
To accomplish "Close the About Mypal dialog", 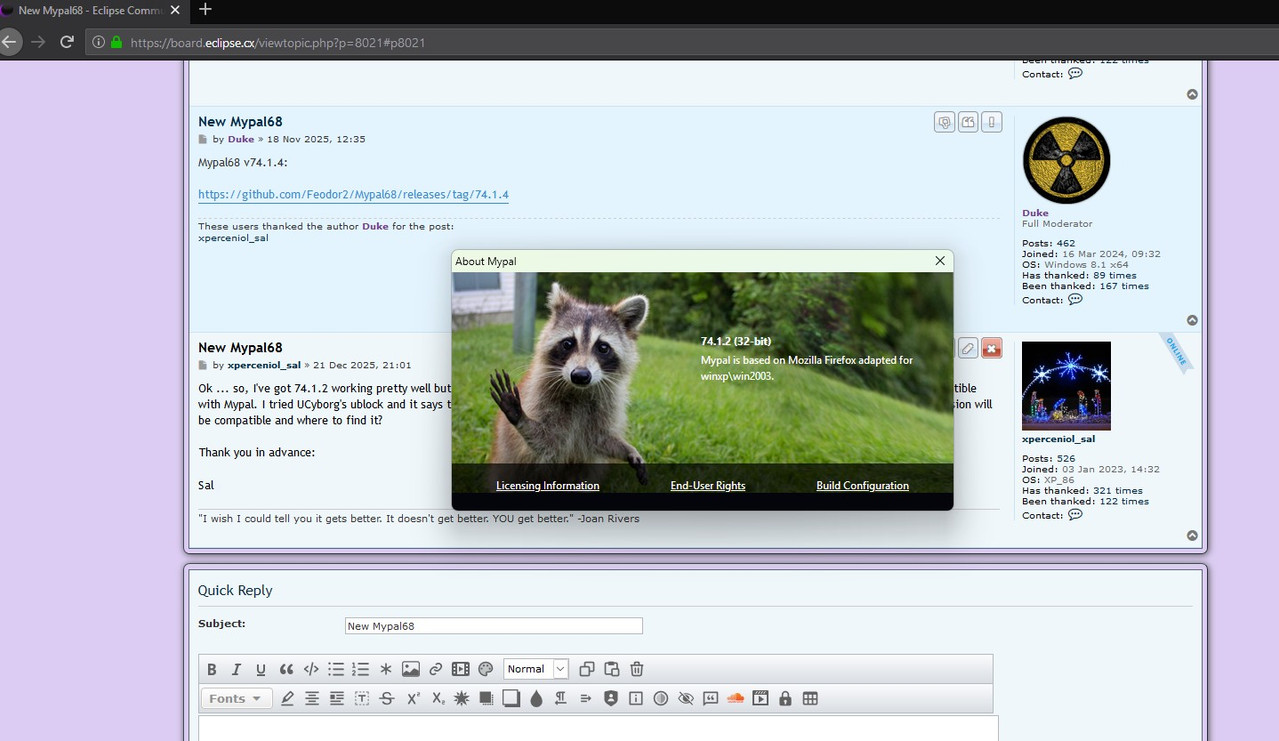I will [x=939, y=261].
